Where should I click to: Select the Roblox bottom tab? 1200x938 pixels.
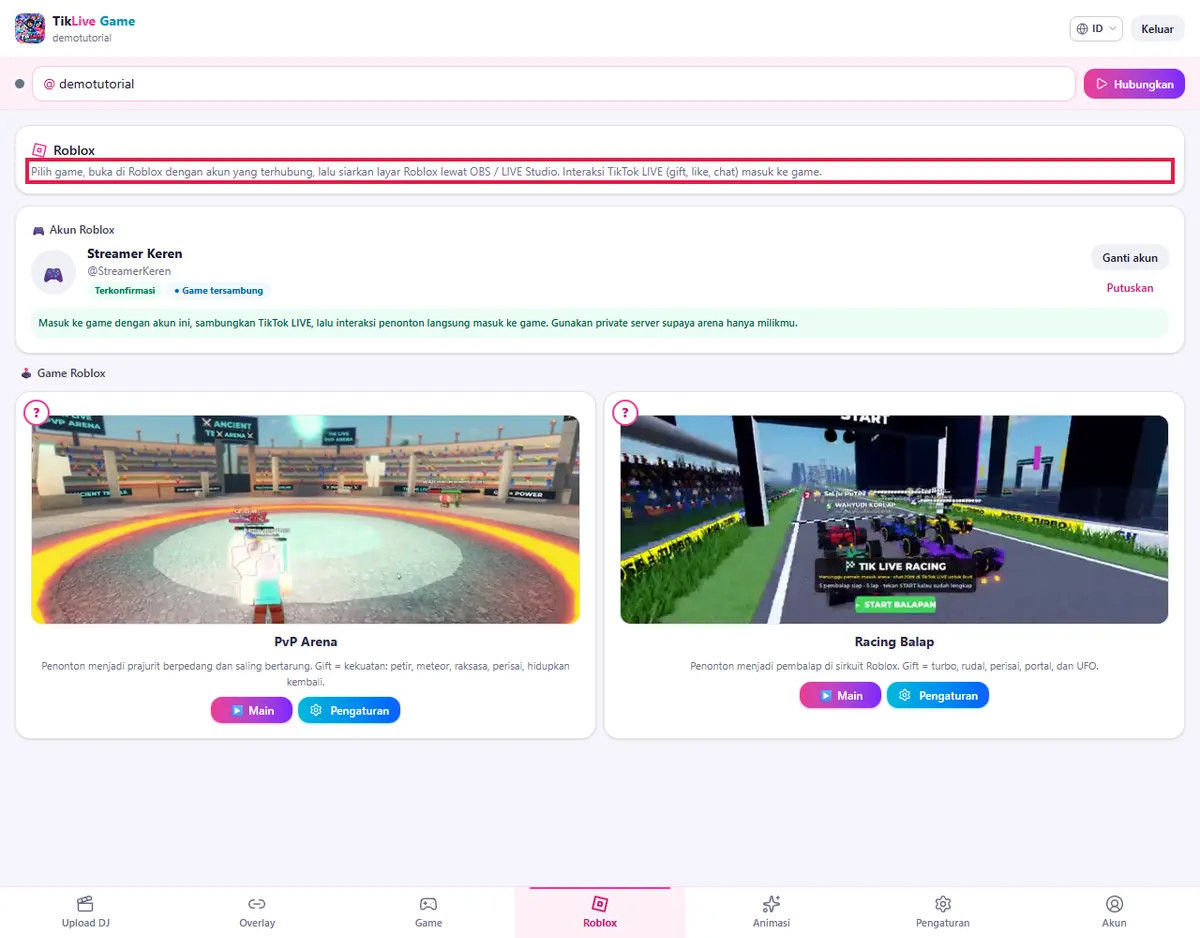(x=600, y=911)
